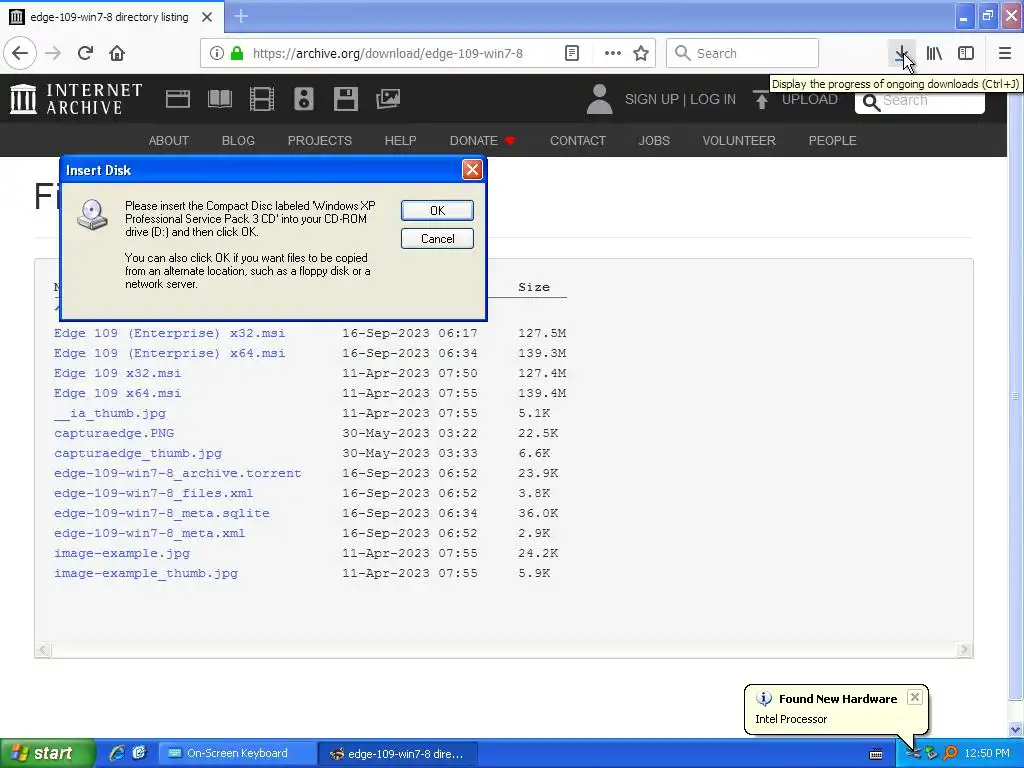Open edge-109-win7-8_meta.sqlite link
The width and height of the screenshot is (1024, 768).
tap(162, 513)
